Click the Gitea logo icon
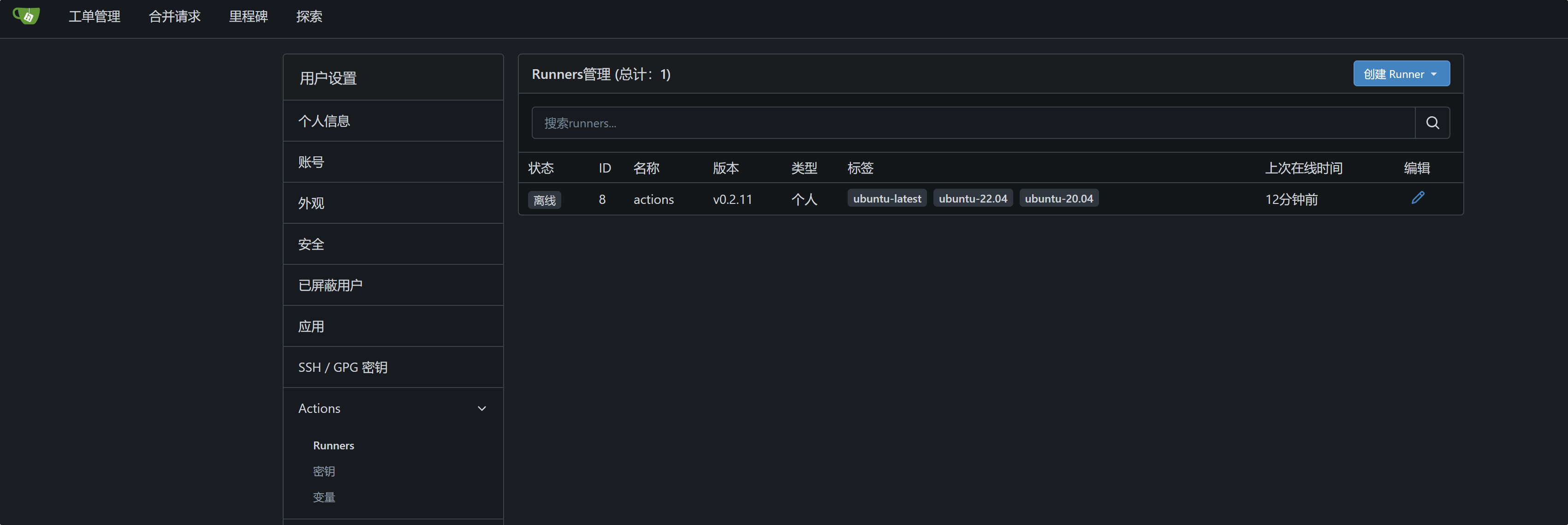 tap(26, 16)
